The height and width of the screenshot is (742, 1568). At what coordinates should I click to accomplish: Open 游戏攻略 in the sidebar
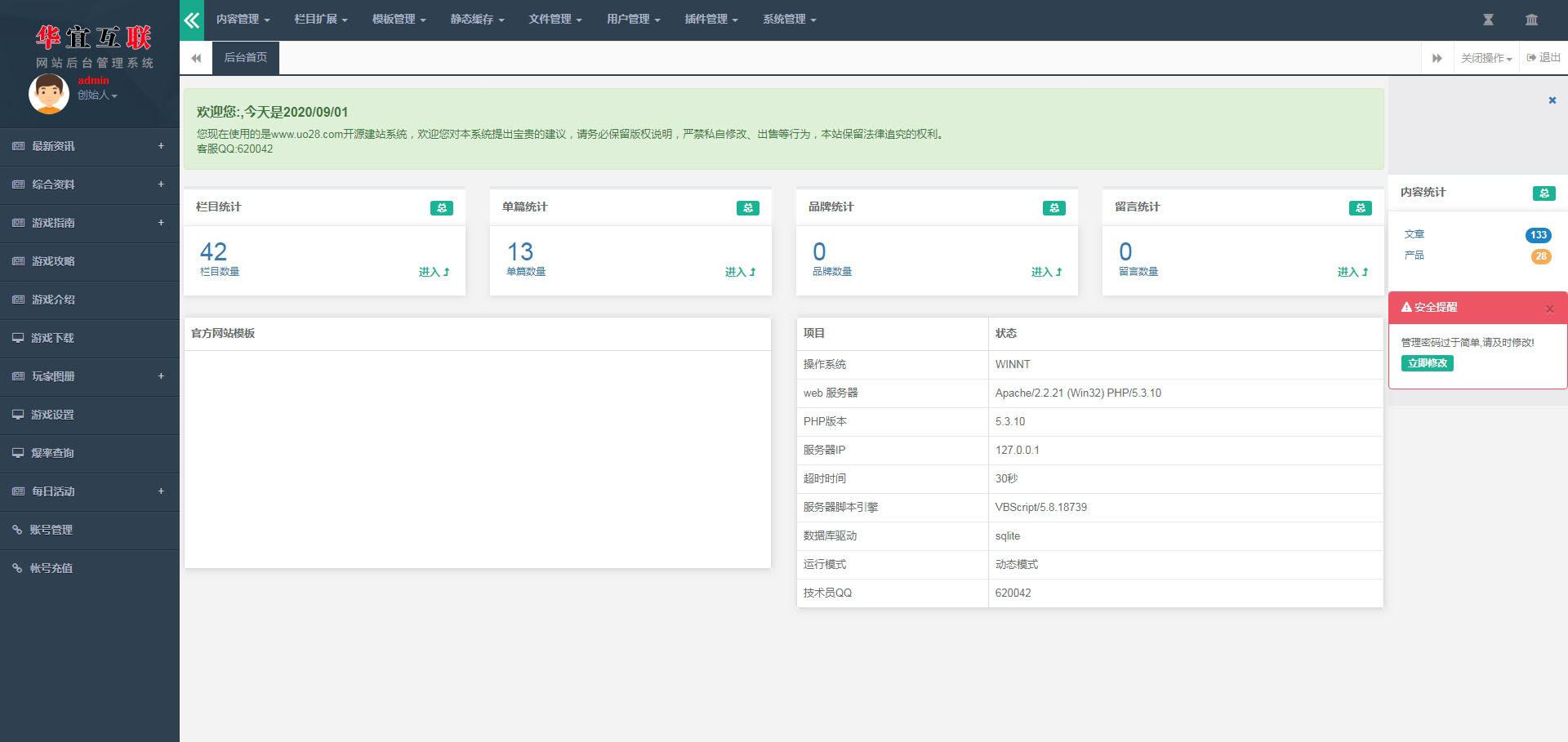(x=90, y=261)
